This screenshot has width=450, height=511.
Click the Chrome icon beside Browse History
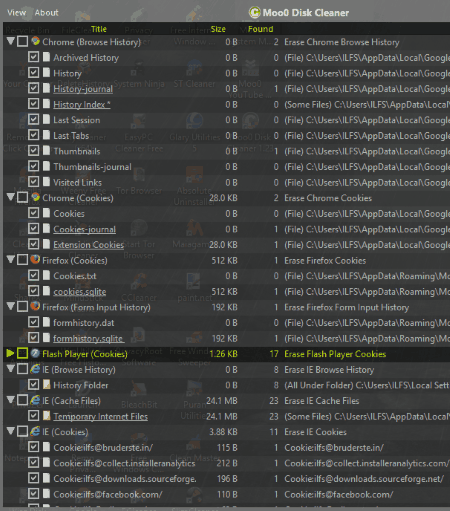click(35, 41)
